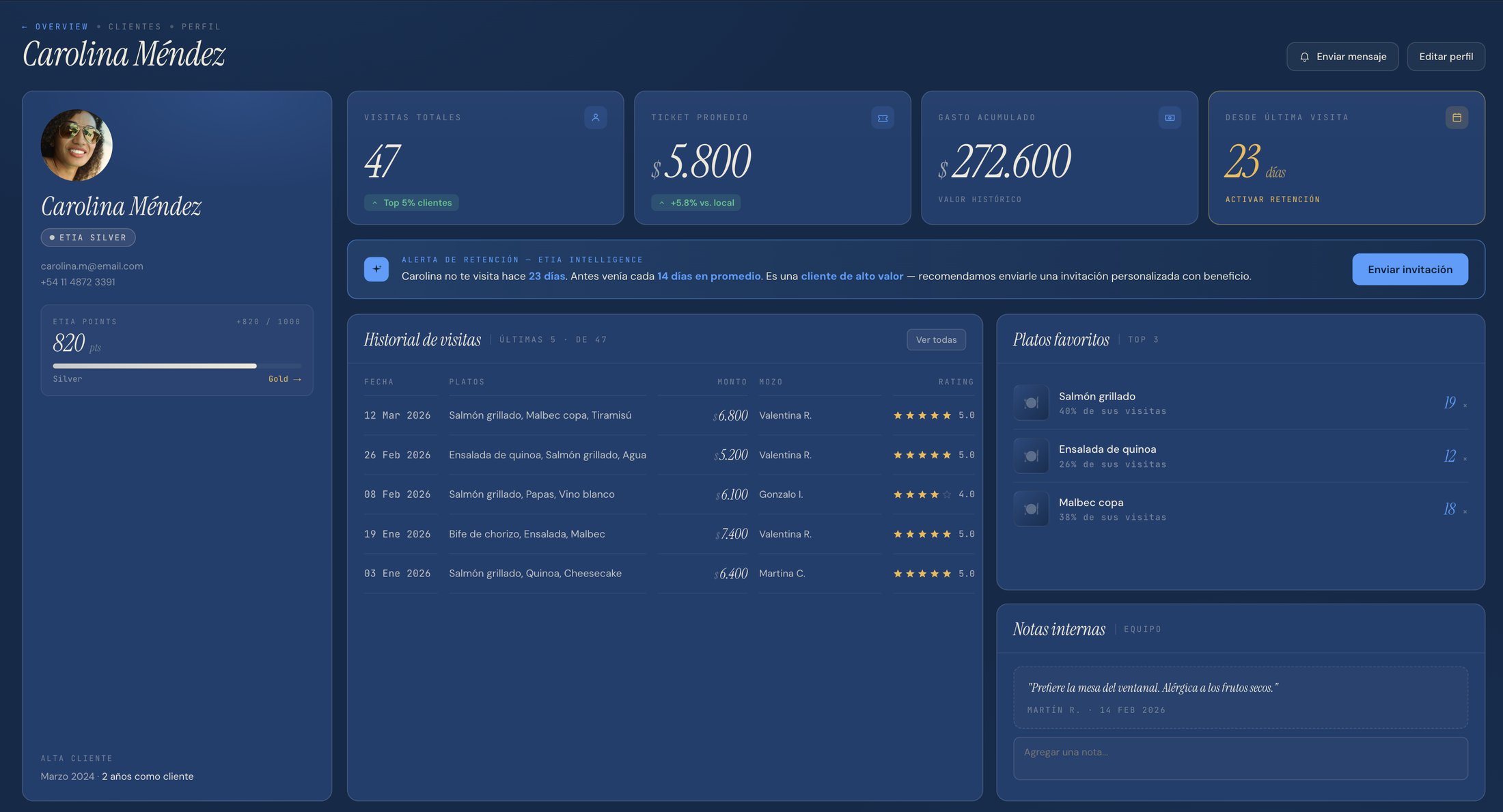This screenshot has height=812, width=1503.
Task: Click the $6.800 amount
Action: click(730, 415)
